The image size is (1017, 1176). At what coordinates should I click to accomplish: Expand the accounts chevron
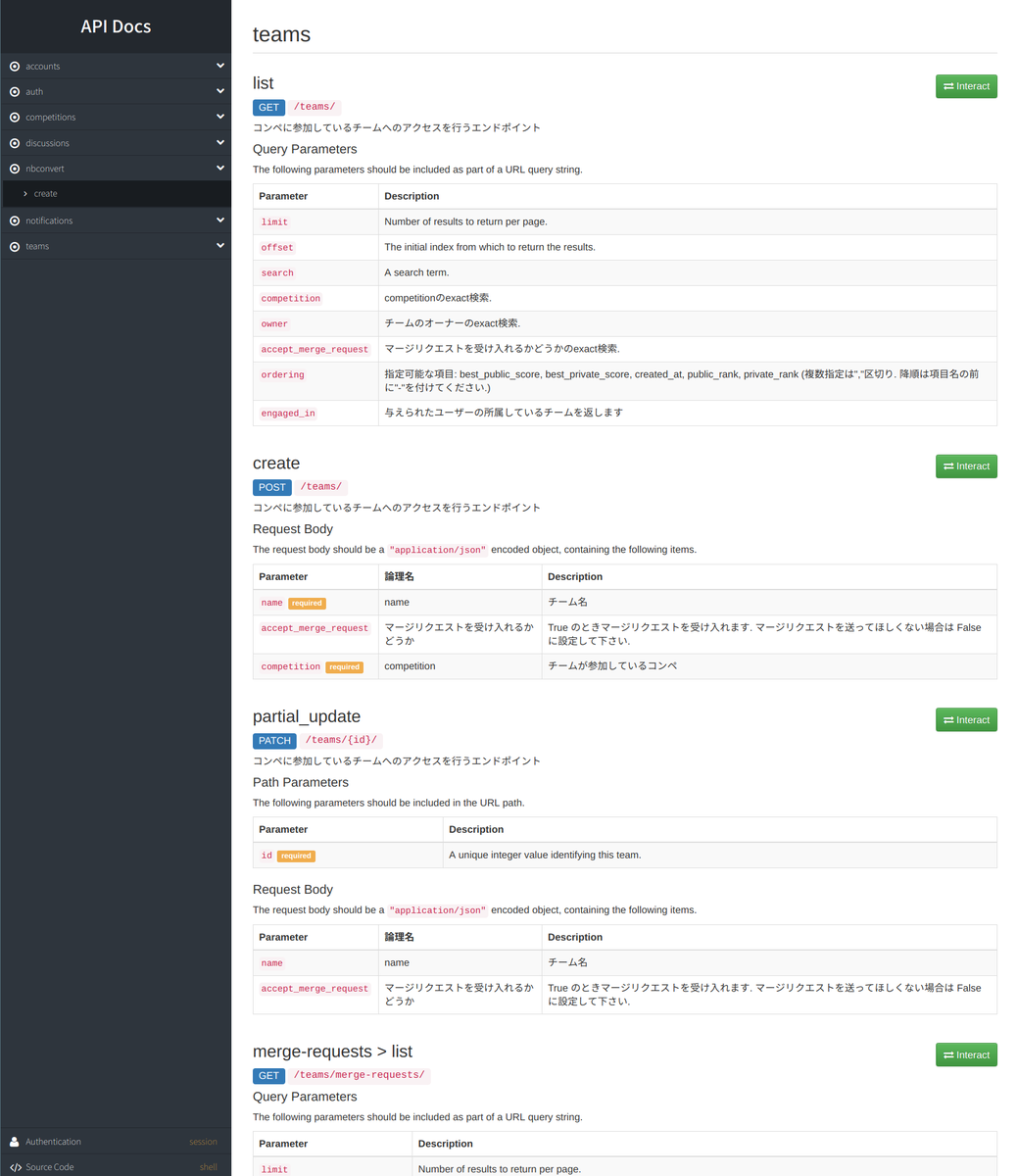tap(220, 66)
